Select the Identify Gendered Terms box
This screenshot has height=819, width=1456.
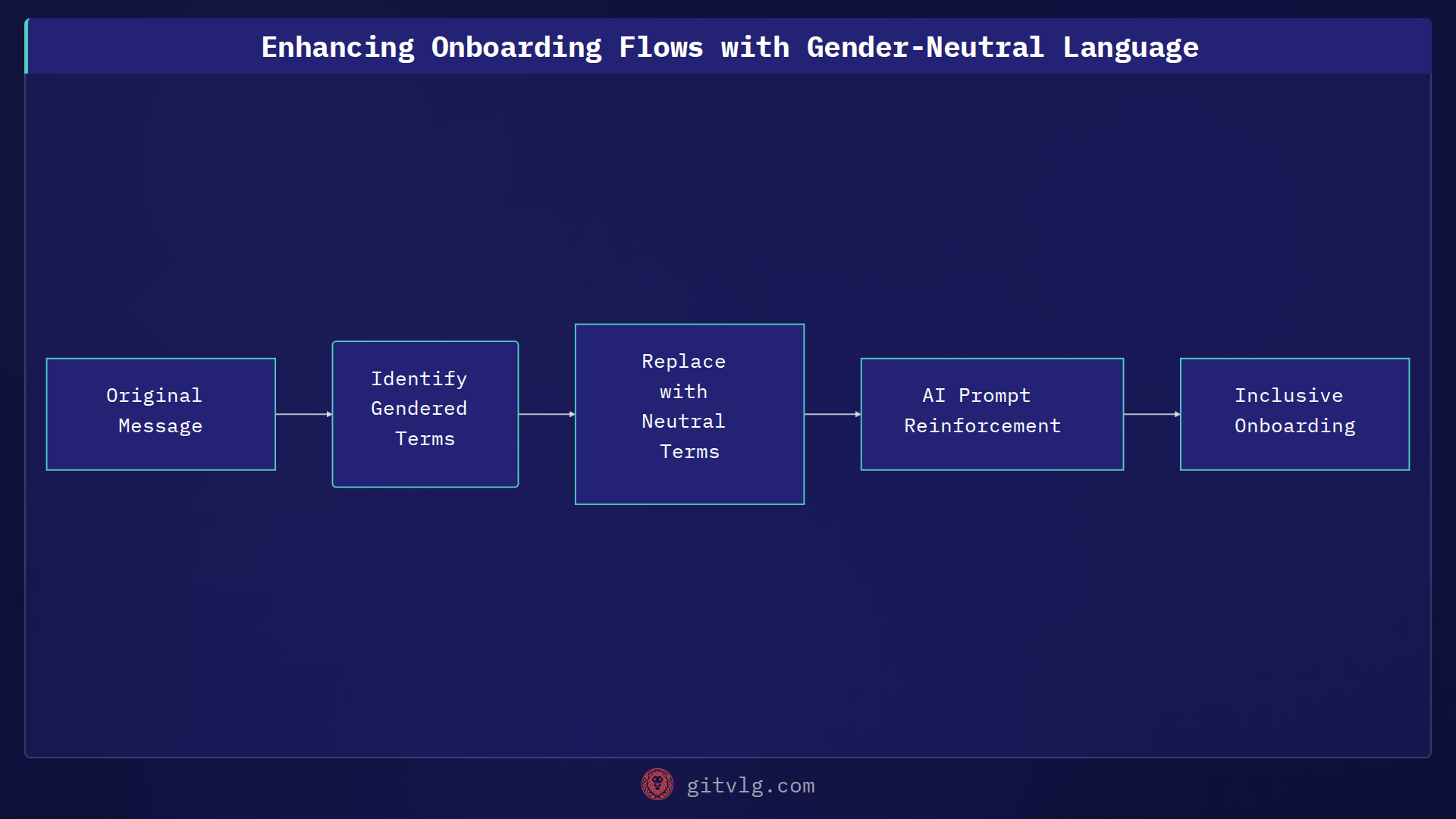[425, 414]
